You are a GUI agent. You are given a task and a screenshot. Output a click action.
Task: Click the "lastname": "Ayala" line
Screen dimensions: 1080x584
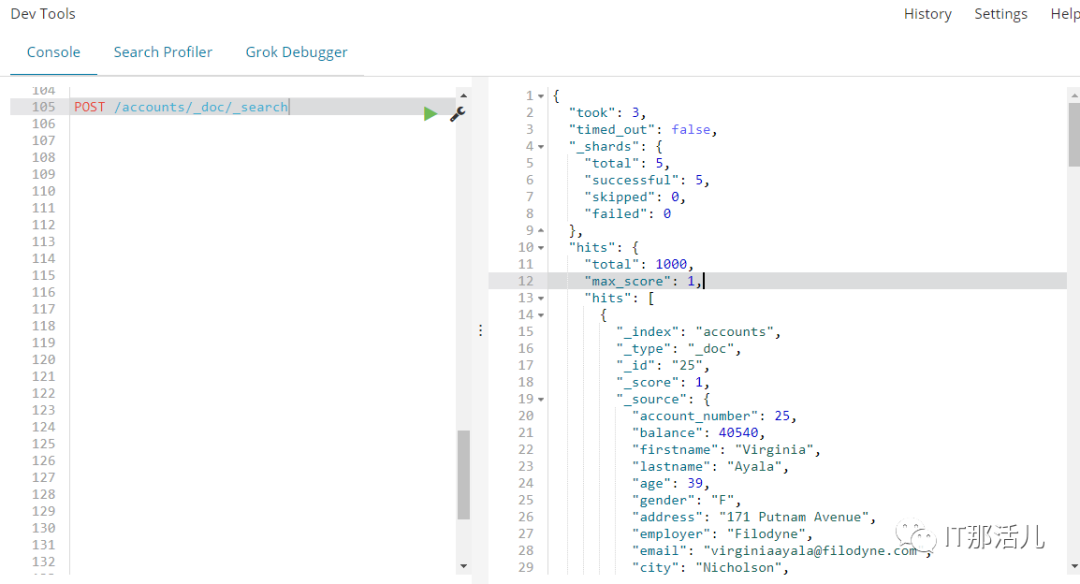(710, 466)
